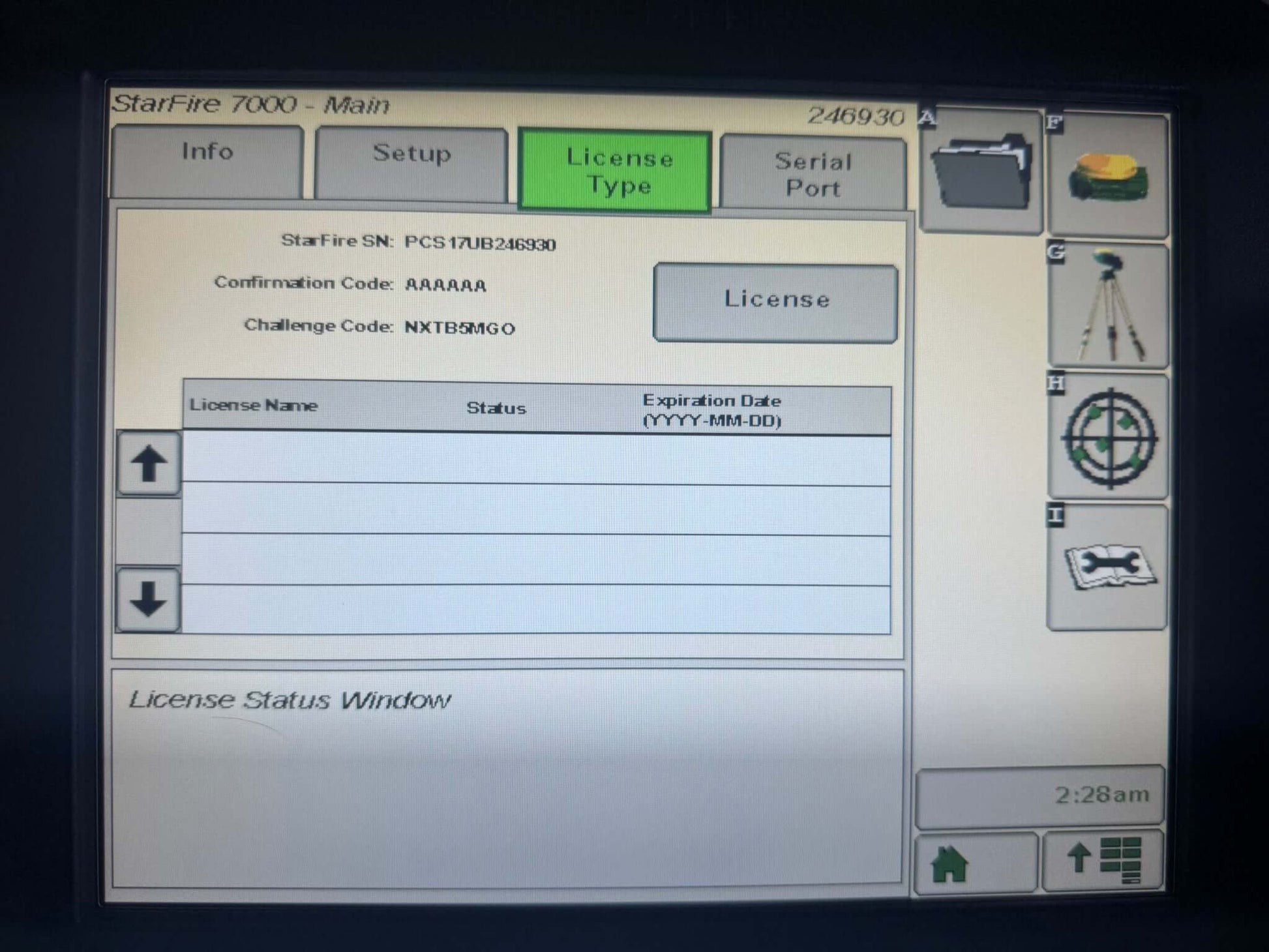Click the Status column header
Screen dimensions: 1269x952
tap(496, 408)
